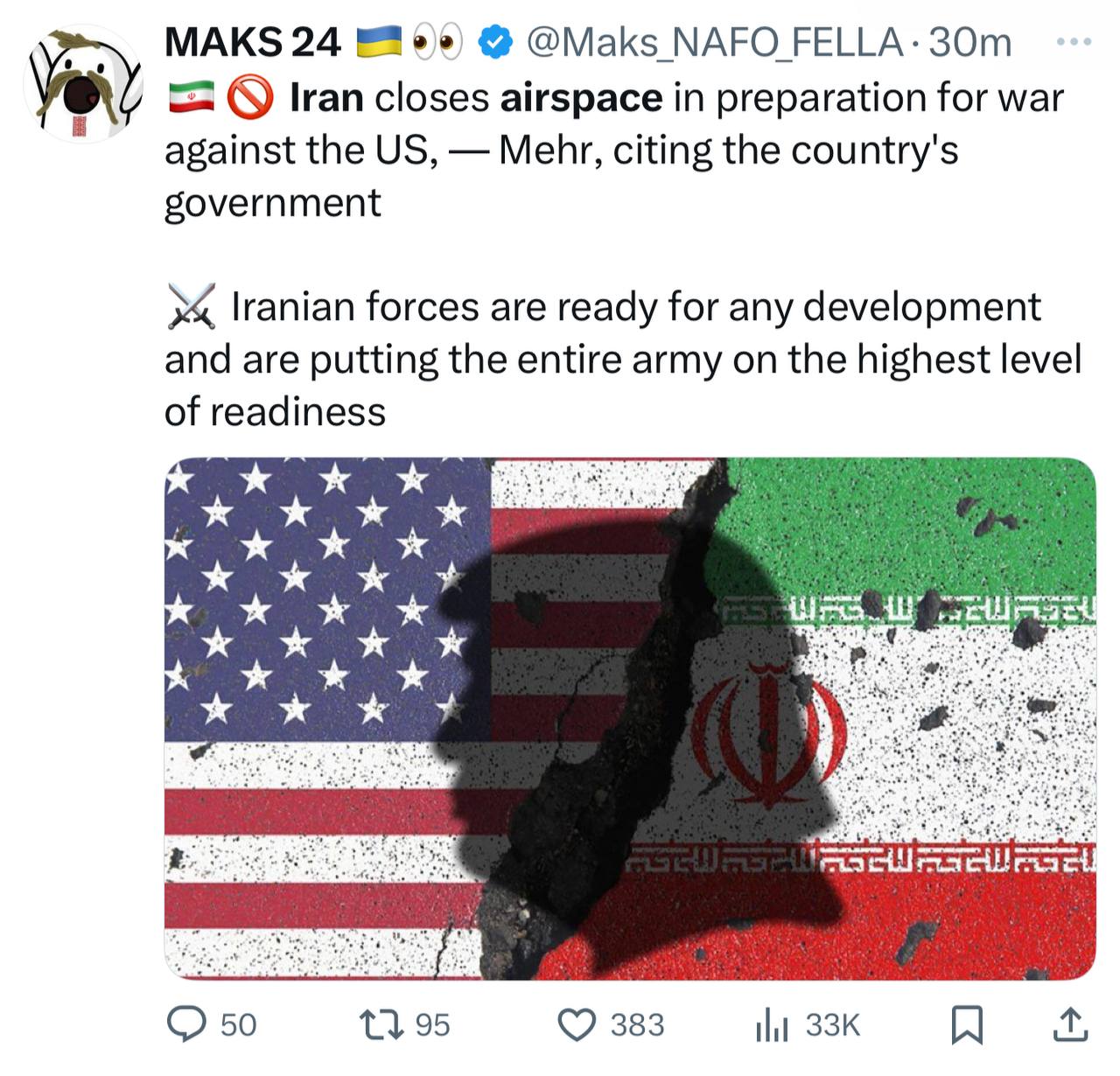The height and width of the screenshot is (1076, 1120).
Task: Click the red prohibited sign emoji
Action: (250, 97)
